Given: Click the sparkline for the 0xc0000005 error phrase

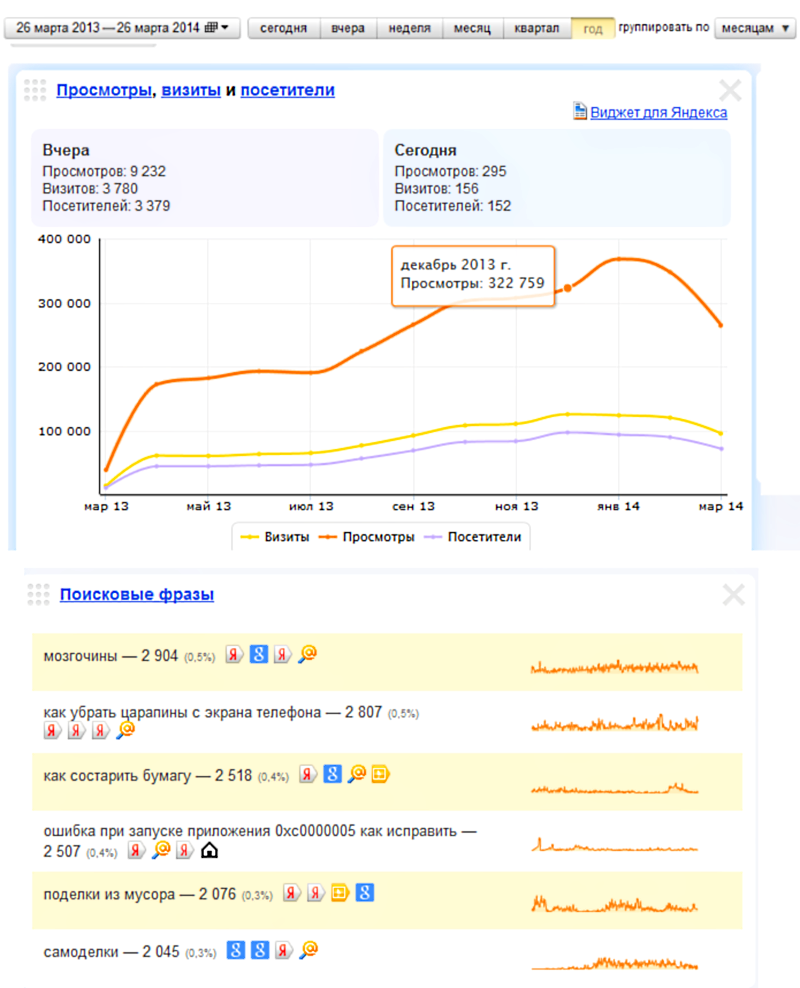Looking at the screenshot, I should point(615,844).
